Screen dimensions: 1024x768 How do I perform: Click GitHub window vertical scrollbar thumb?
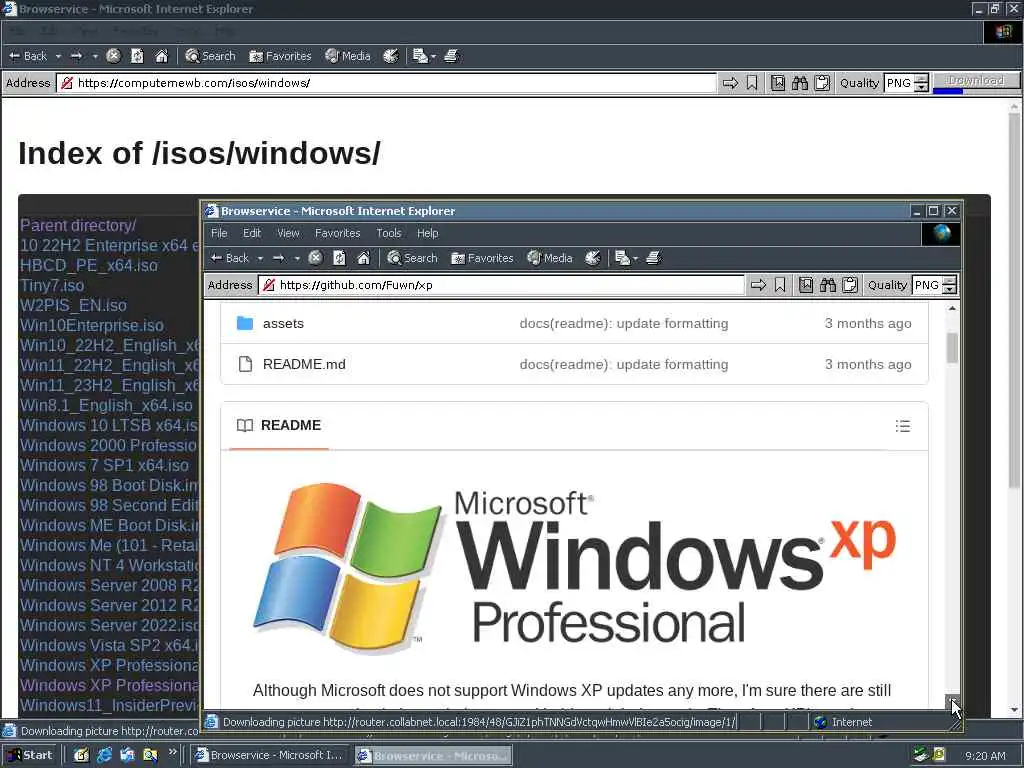pyautogui.click(x=952, y=347)
